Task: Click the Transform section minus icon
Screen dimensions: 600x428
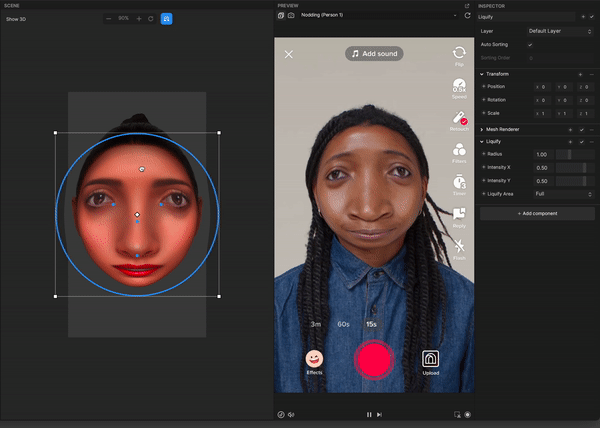Action: [x=592, y=75]
